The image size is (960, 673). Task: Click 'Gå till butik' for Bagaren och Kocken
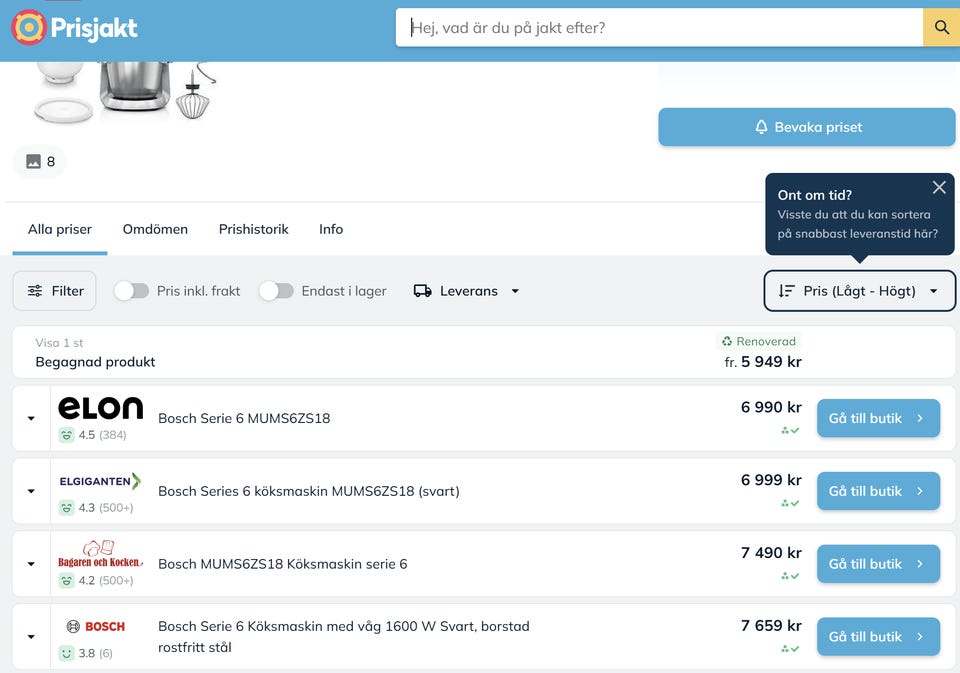tap(878, 564)
